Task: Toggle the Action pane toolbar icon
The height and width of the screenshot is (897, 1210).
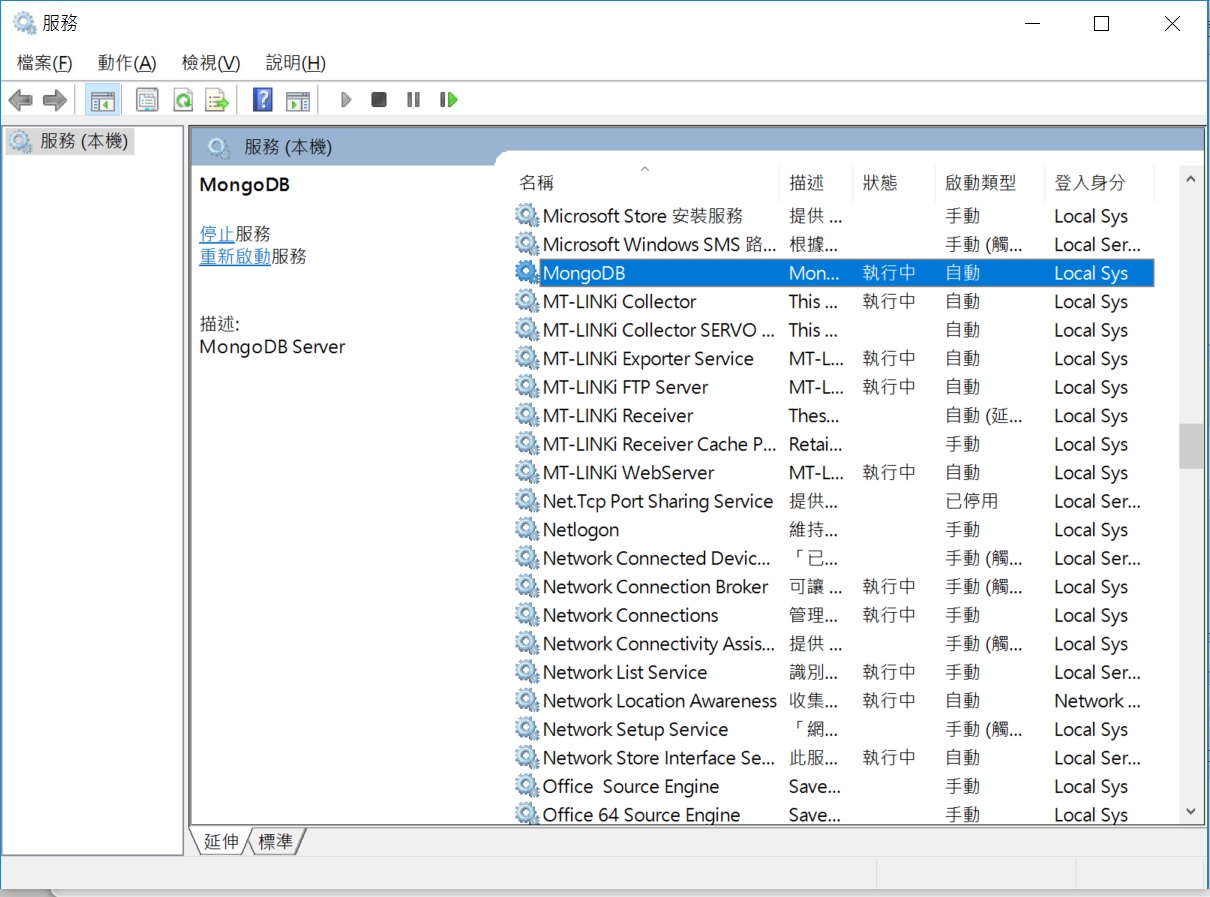Action: click(297, 100)
